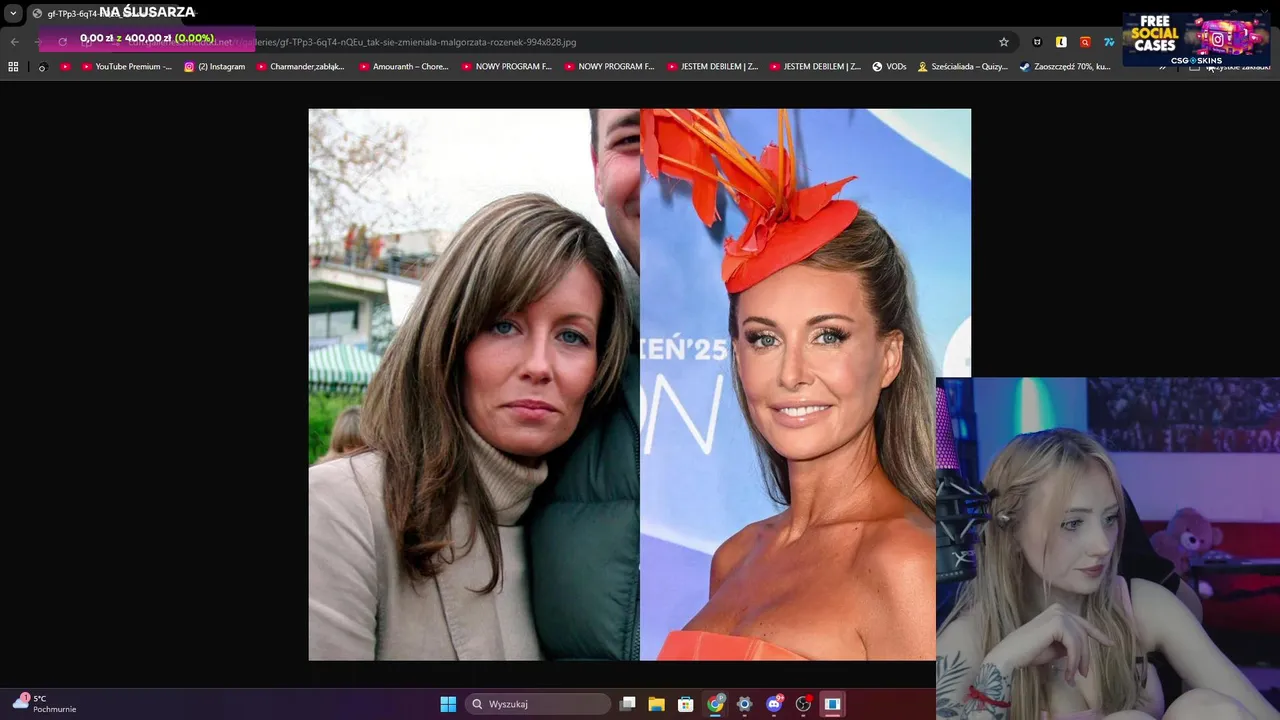Viewport: 1280px width, 720px height.
Task: Open the Chrome apps grid in the bookmarks bar
Action: pos(13,67)
